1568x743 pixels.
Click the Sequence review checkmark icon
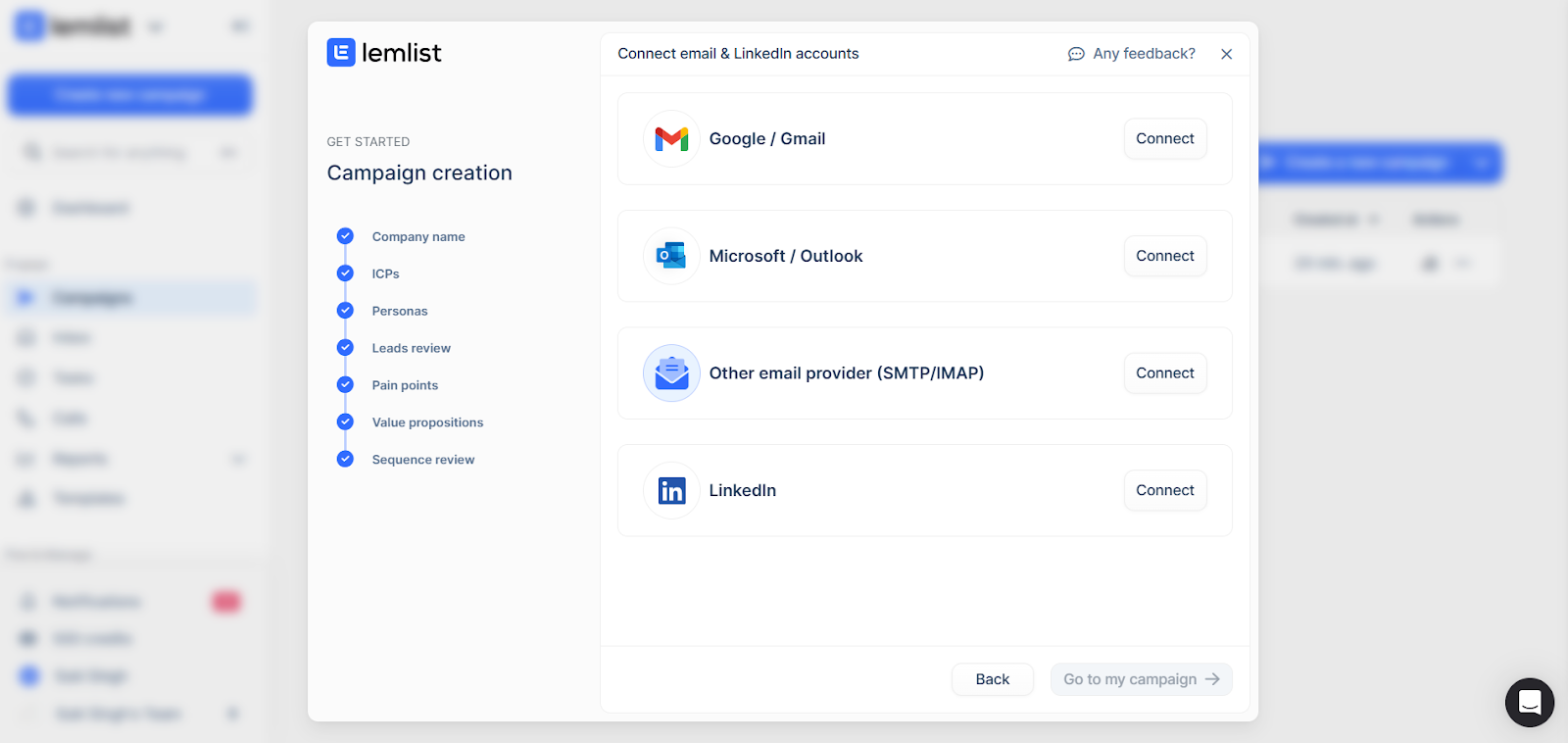(x=345, y=460)
